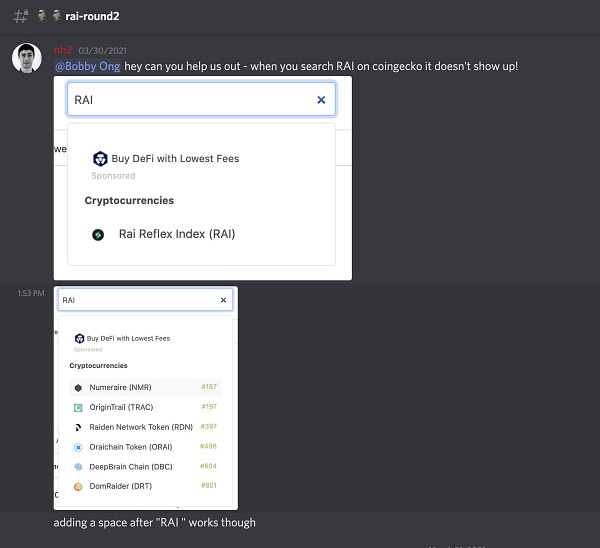Open the rai-round2 channel name header

tap(92, 16)
